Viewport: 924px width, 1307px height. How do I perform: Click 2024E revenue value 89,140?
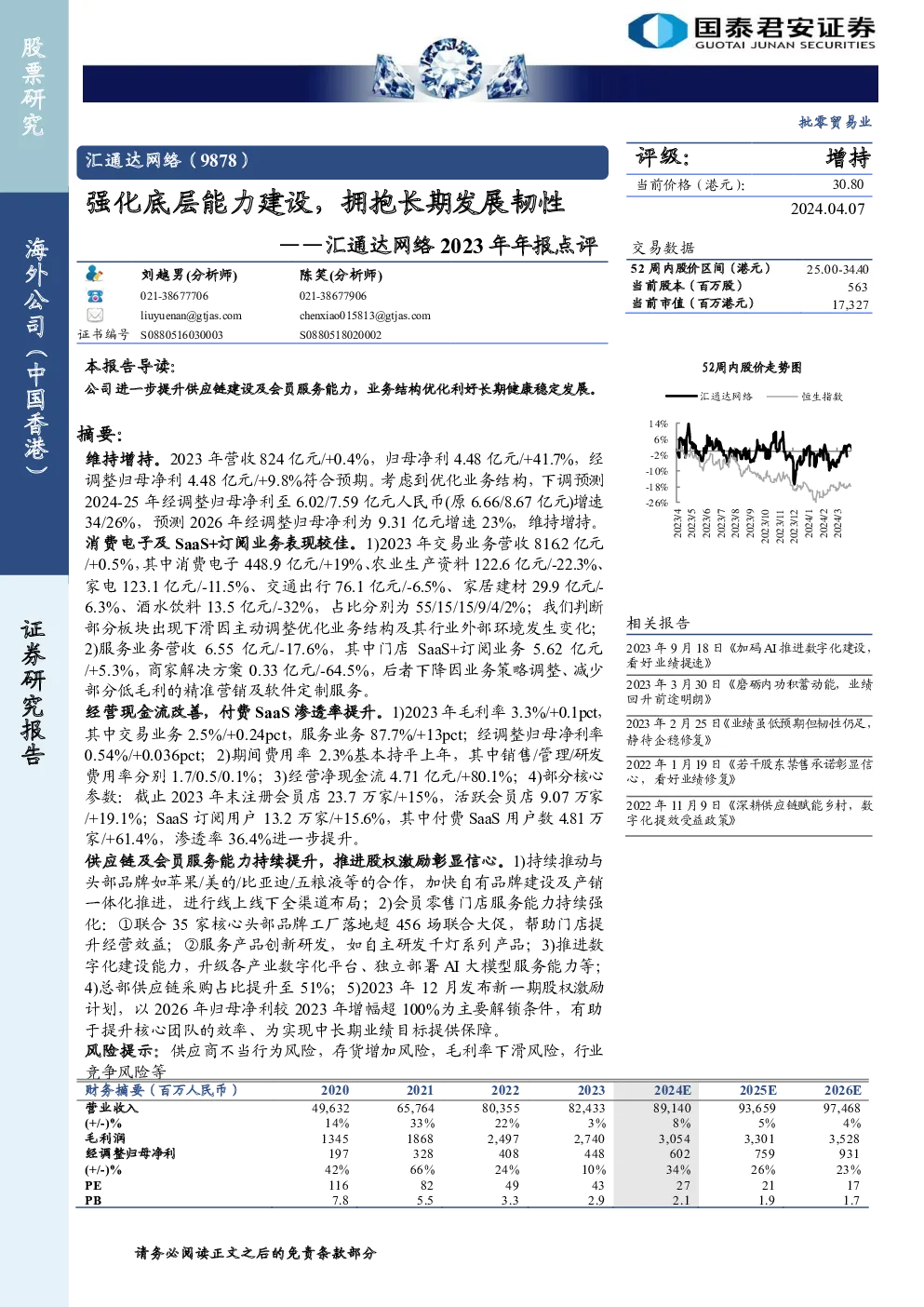point(672,1108)
